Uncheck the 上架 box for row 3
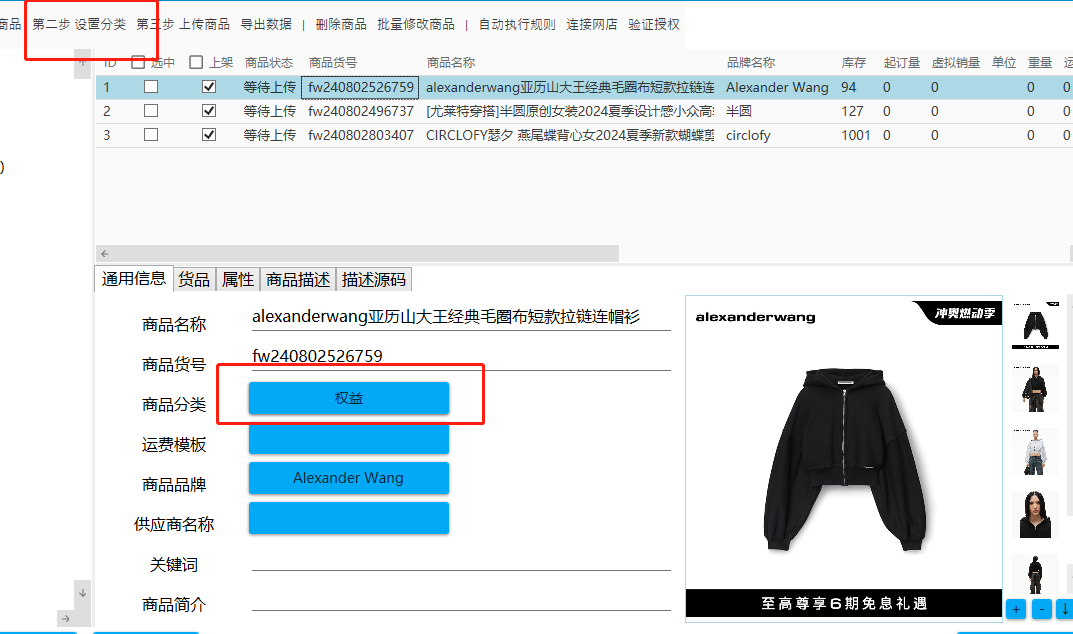The image size is (1073, 634). [209, 135]
